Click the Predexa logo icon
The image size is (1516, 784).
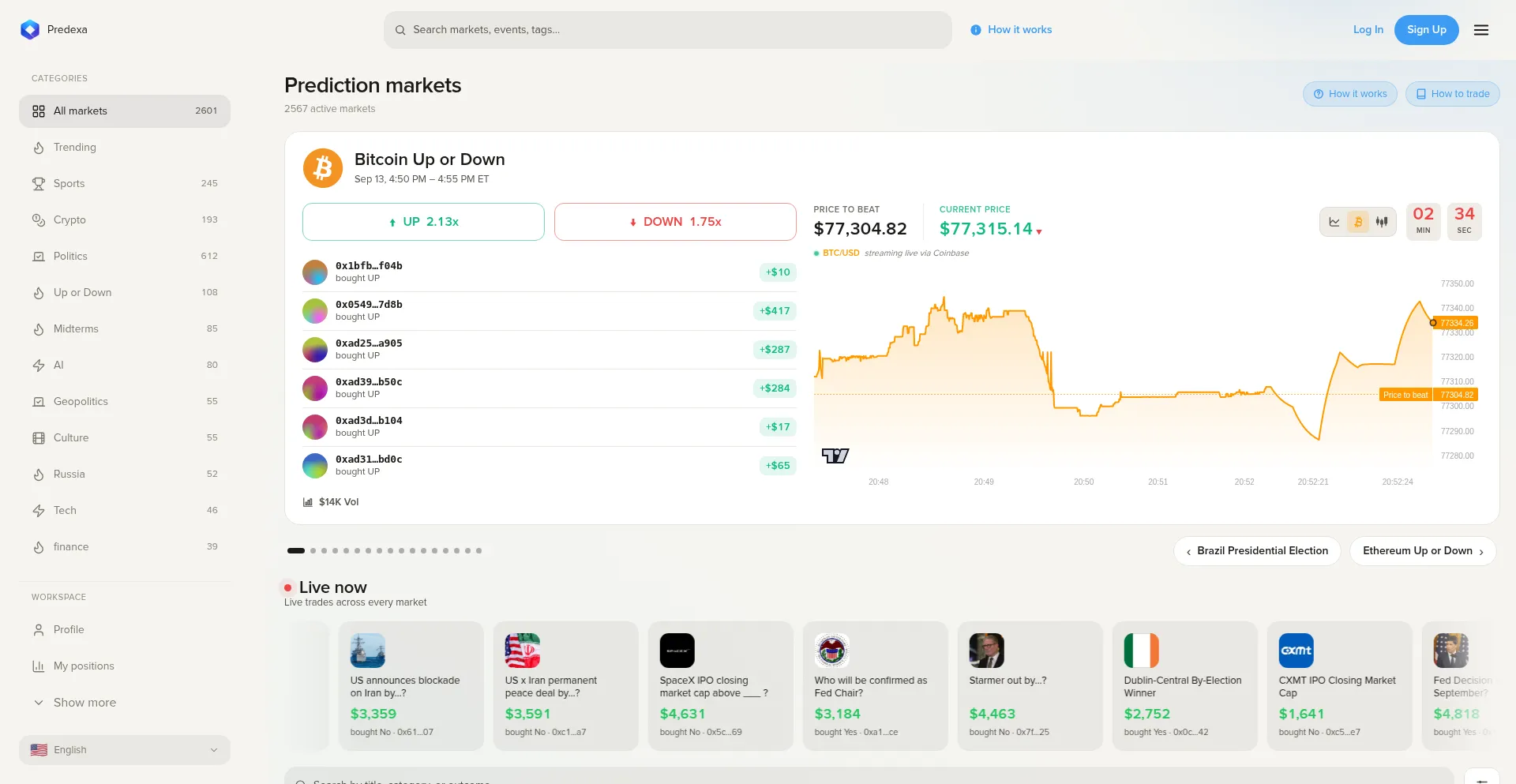pyautogui.click(x=30, y=30)
